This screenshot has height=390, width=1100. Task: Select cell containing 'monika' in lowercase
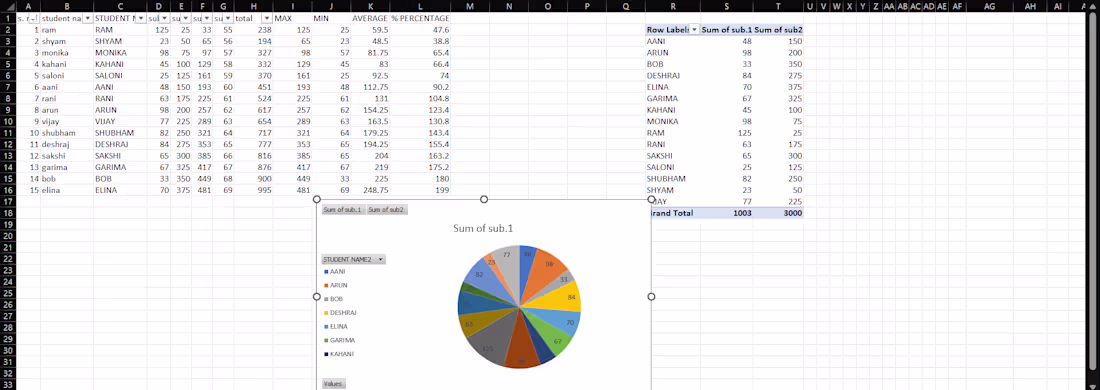(67, 53)
